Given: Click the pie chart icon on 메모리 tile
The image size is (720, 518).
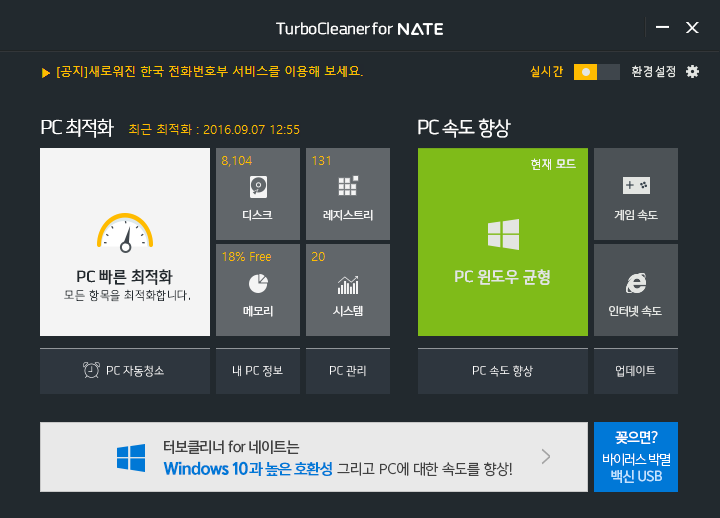Looking at the screenshot, I should (x=258, y=283).
